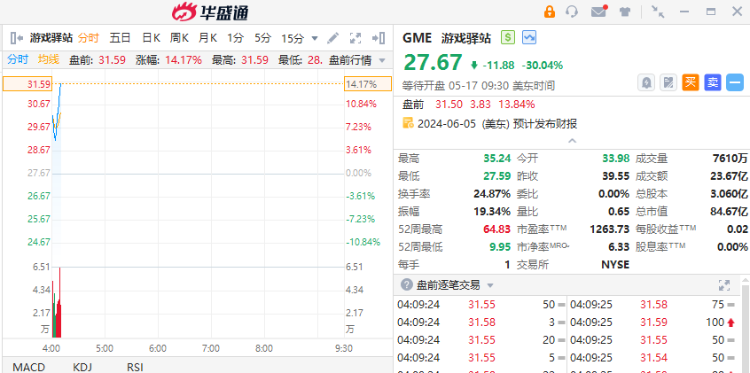Image resolution: width=750 pixels, height=373 pixels.
Task: Collapse left panel arrow icon
Action: tap(16, 38)
